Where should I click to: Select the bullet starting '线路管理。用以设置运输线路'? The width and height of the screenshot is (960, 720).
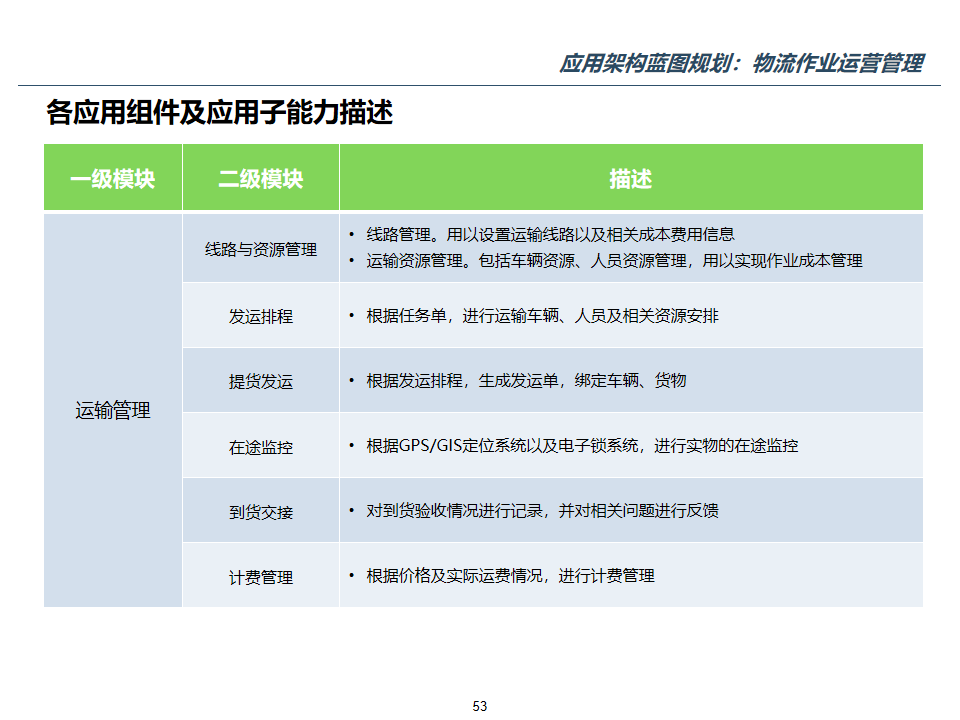tap(550, 234)
